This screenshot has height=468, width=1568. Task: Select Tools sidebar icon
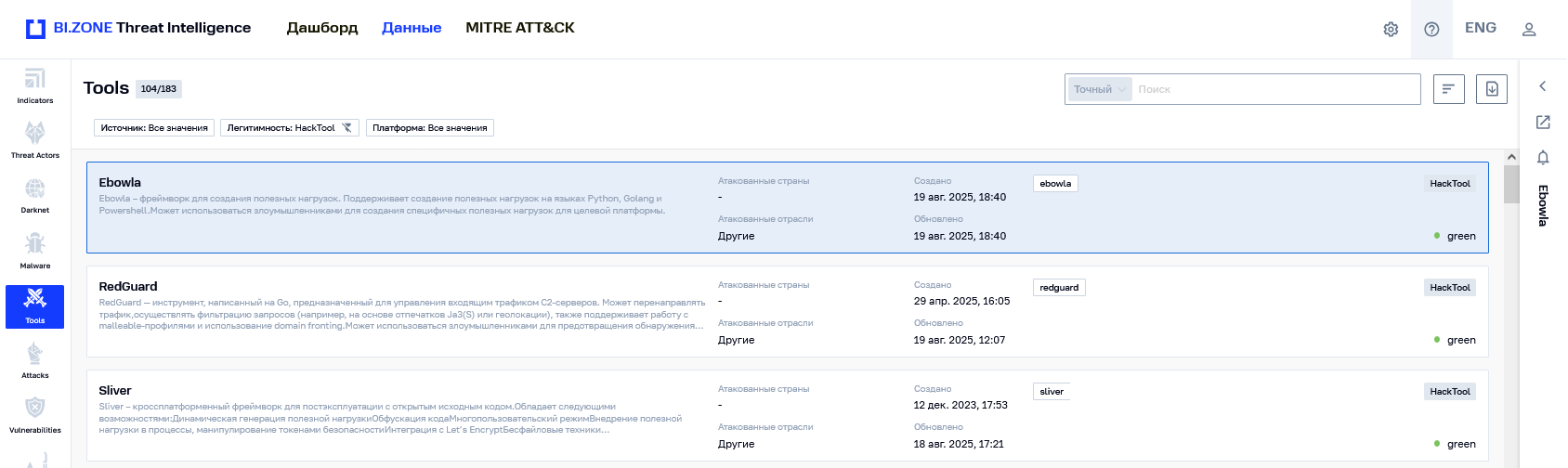point(34,305)
